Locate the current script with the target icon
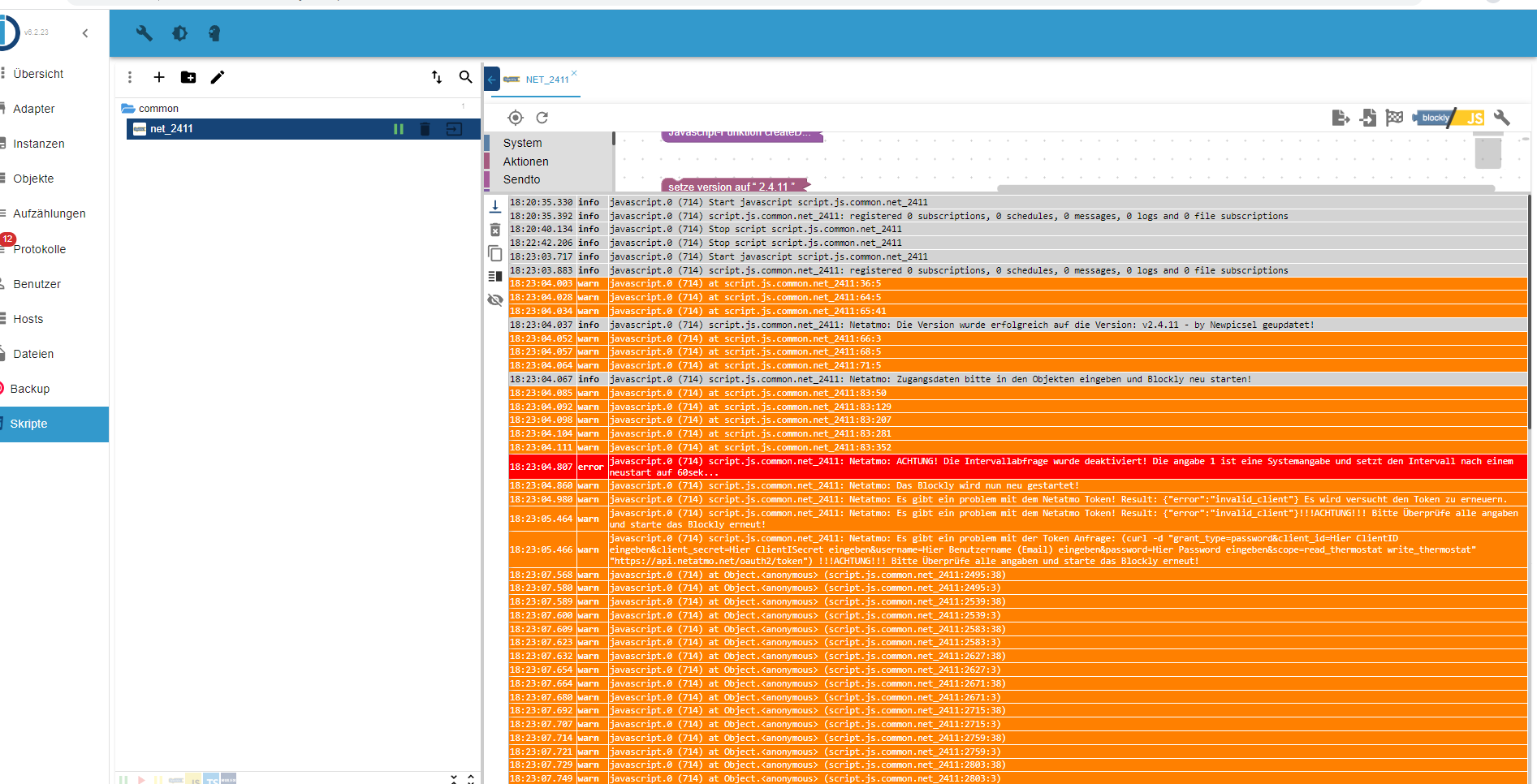 click(x=516, y=118)
